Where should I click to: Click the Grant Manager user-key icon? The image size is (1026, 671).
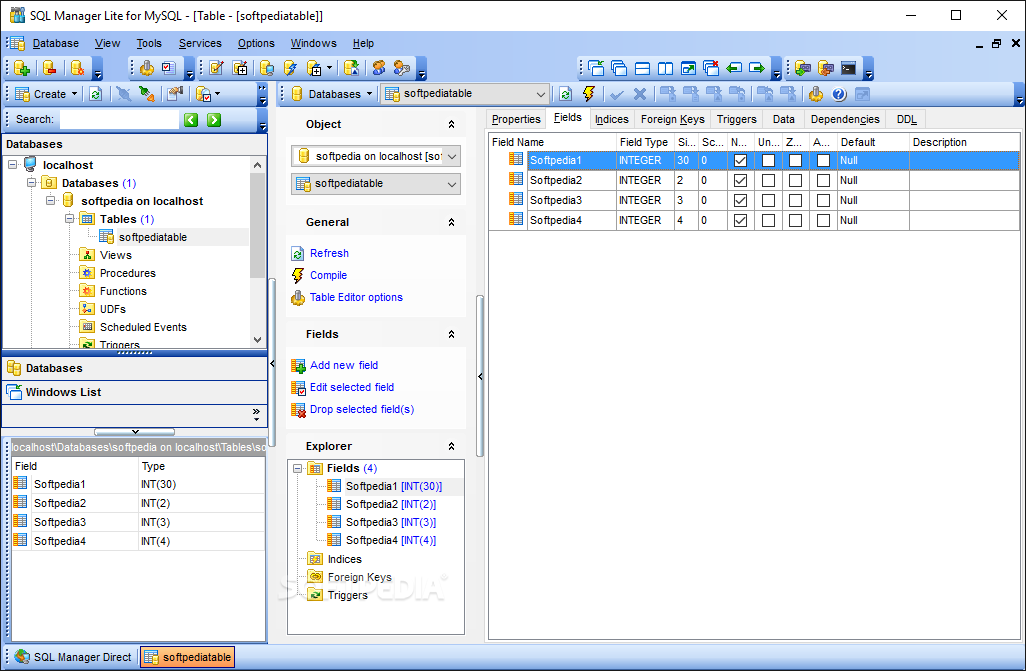(x=402, y=68)
